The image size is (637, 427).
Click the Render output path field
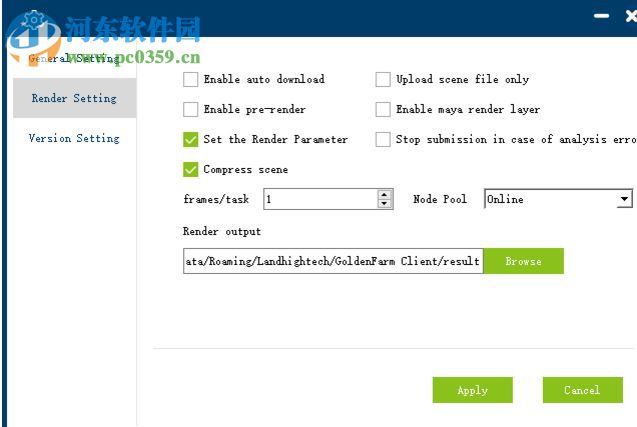coord(333,261)
